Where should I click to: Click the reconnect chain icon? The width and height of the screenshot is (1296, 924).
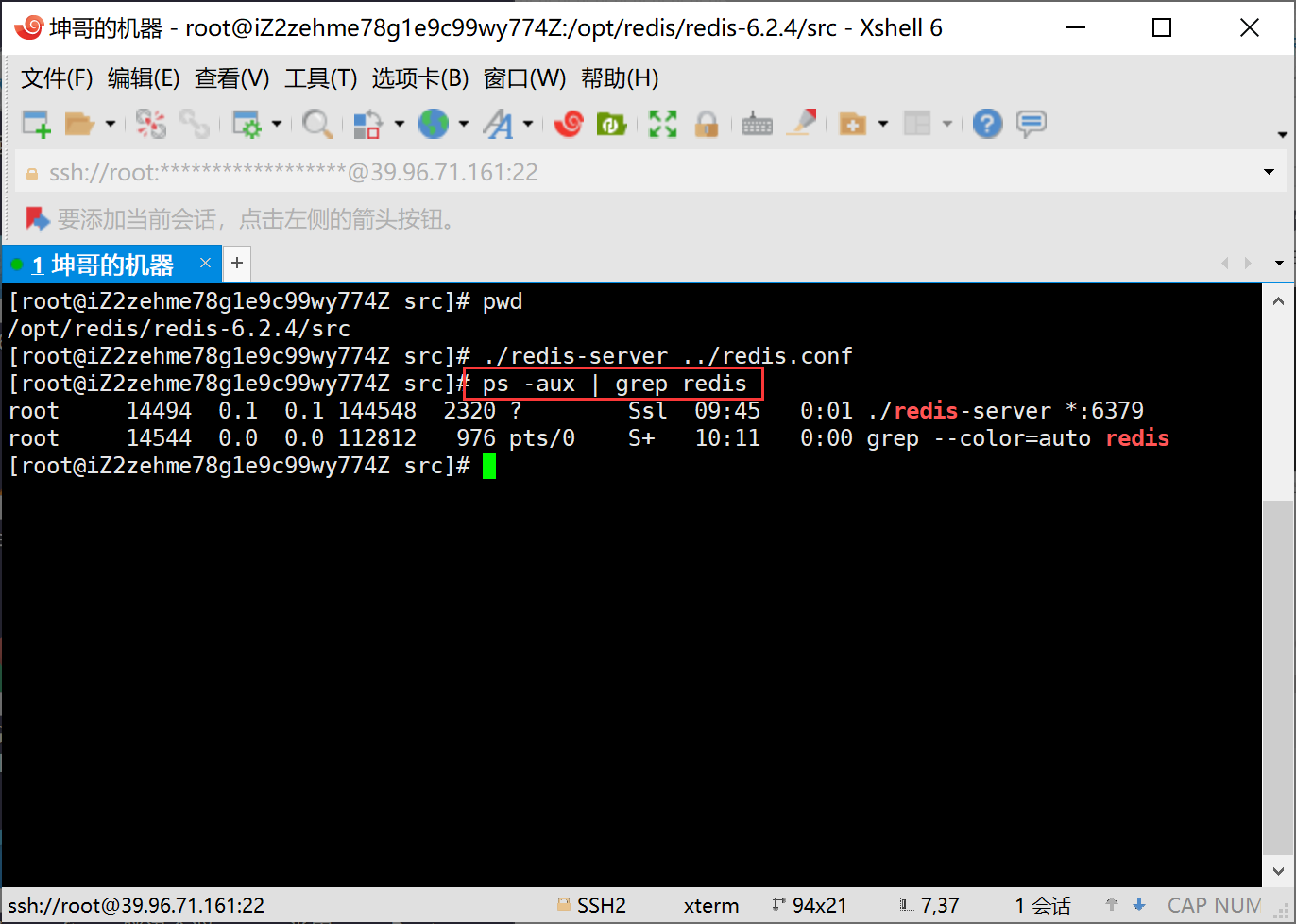tap(195, 124)
